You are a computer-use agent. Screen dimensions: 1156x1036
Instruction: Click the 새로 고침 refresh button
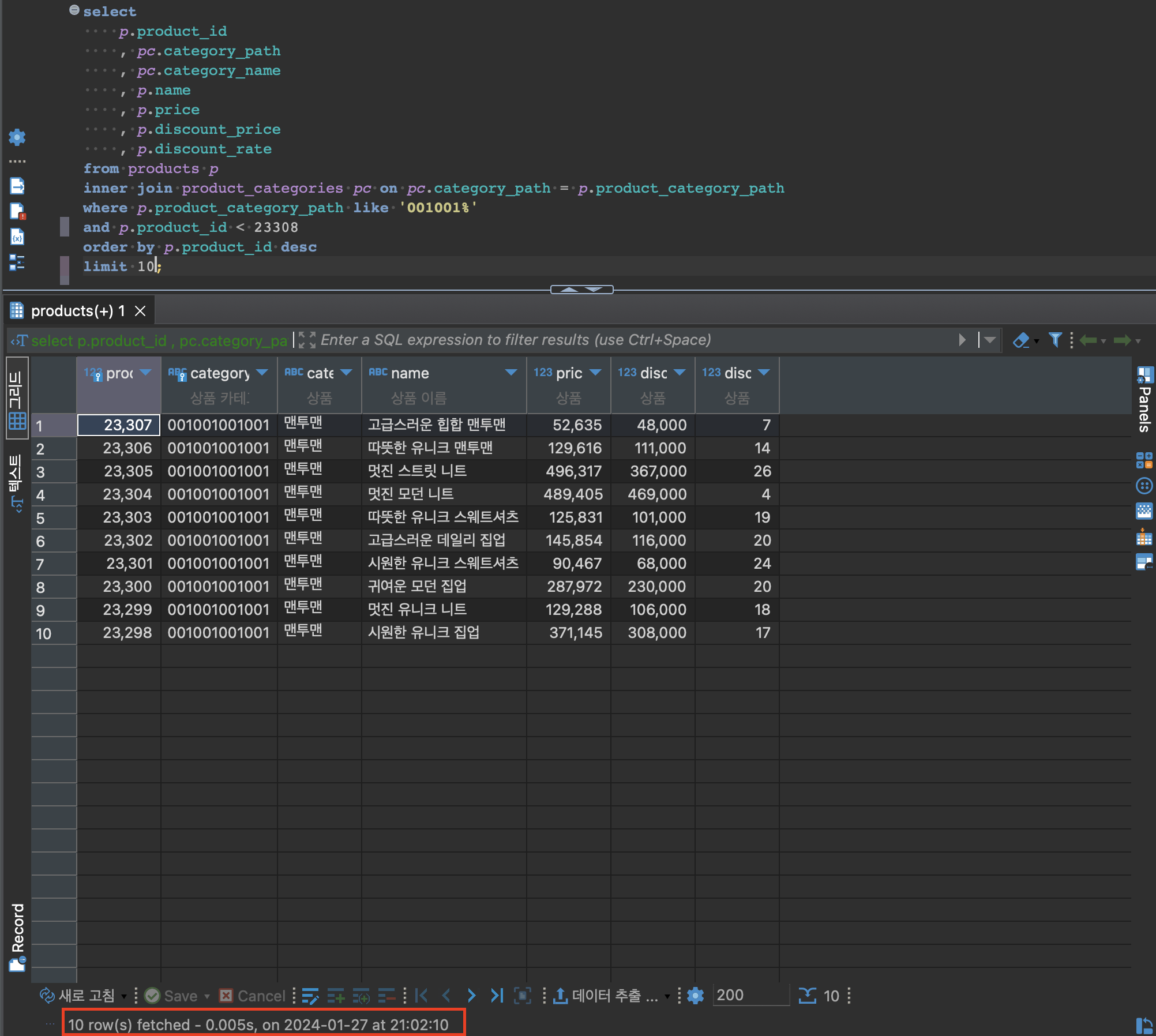(x=77, y=996)
